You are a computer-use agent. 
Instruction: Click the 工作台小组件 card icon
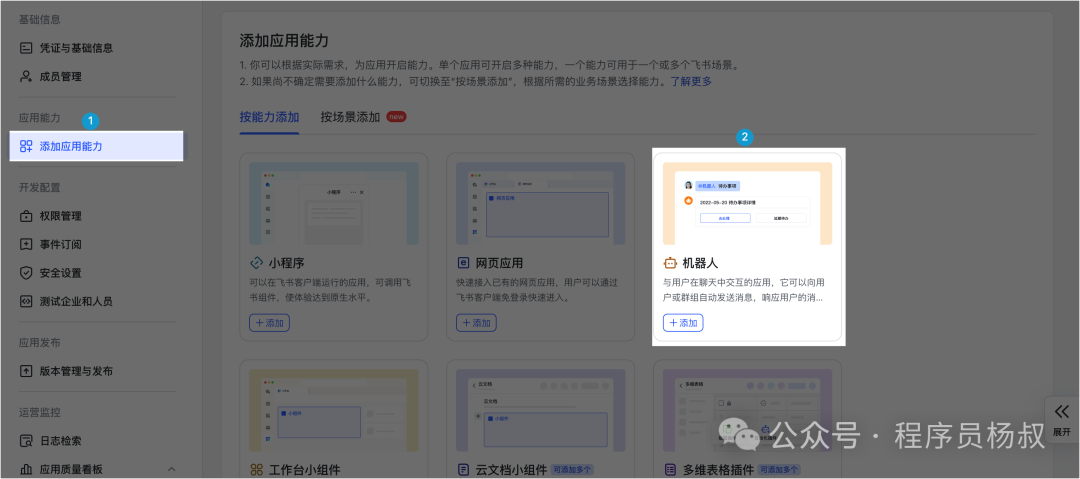click(x=256, y=470)
